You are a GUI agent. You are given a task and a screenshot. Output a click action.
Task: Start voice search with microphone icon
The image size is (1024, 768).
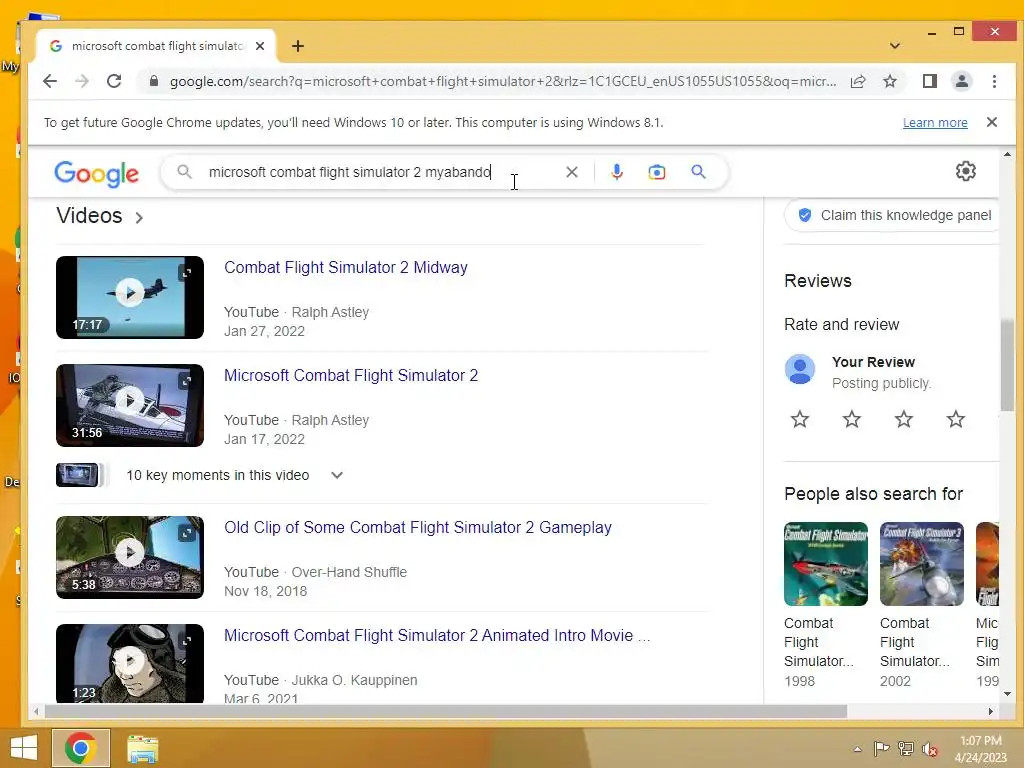tap(616, 172)
